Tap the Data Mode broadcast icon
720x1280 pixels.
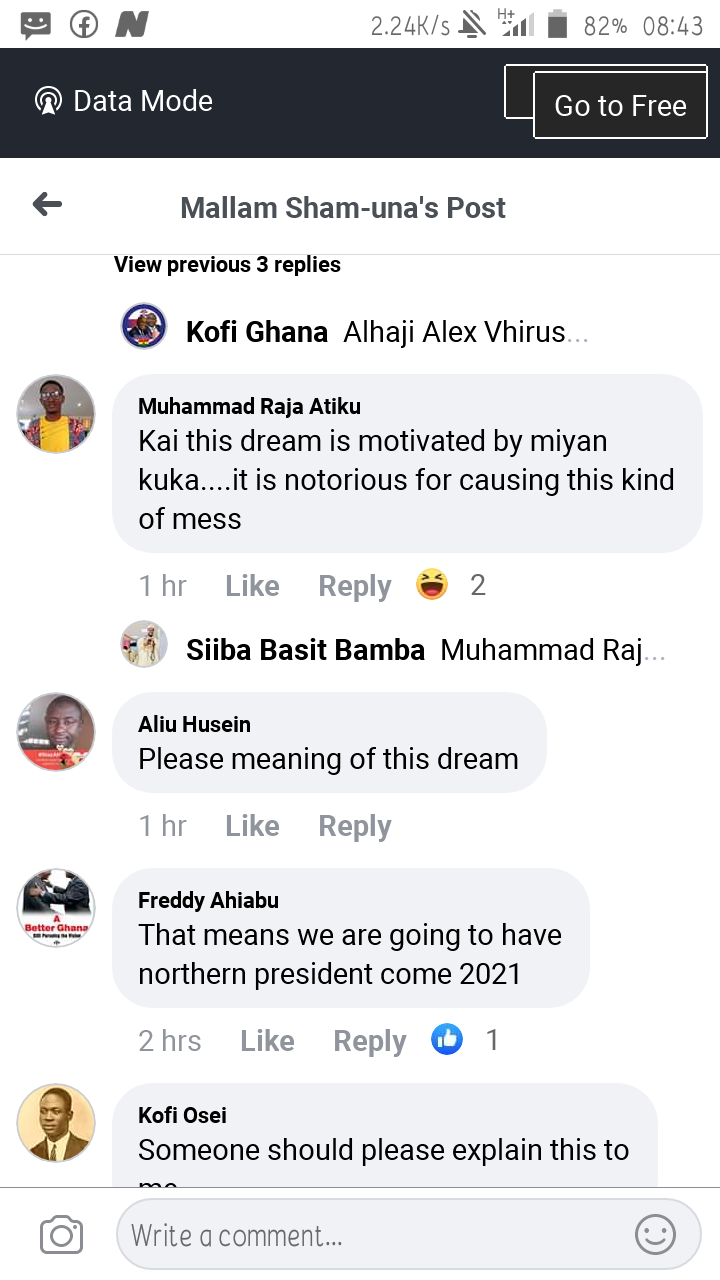click(x=48, y=101)
